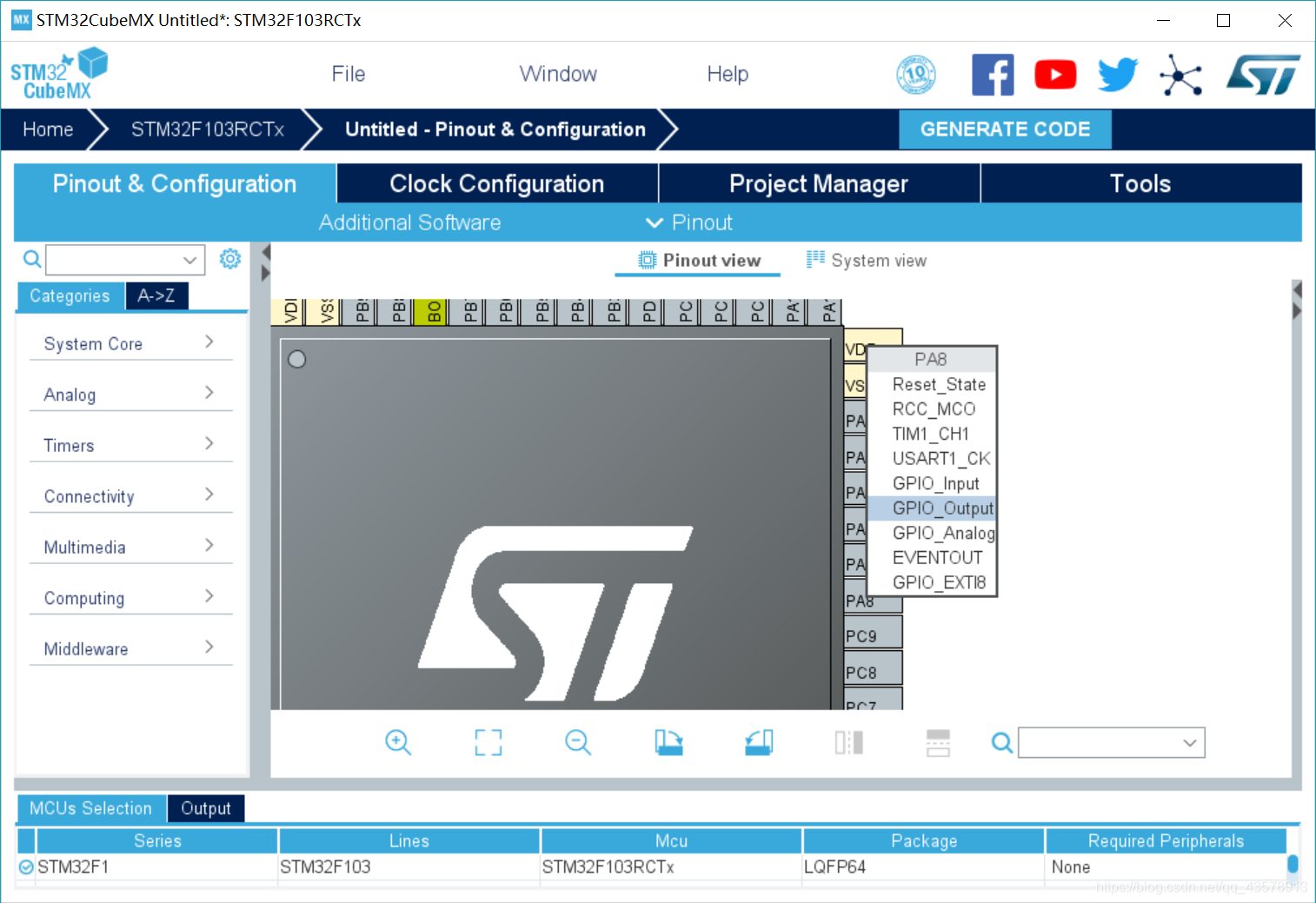Fit the chip view to the window
This screenshot has width=1316, height=903.
coord(489,742)
